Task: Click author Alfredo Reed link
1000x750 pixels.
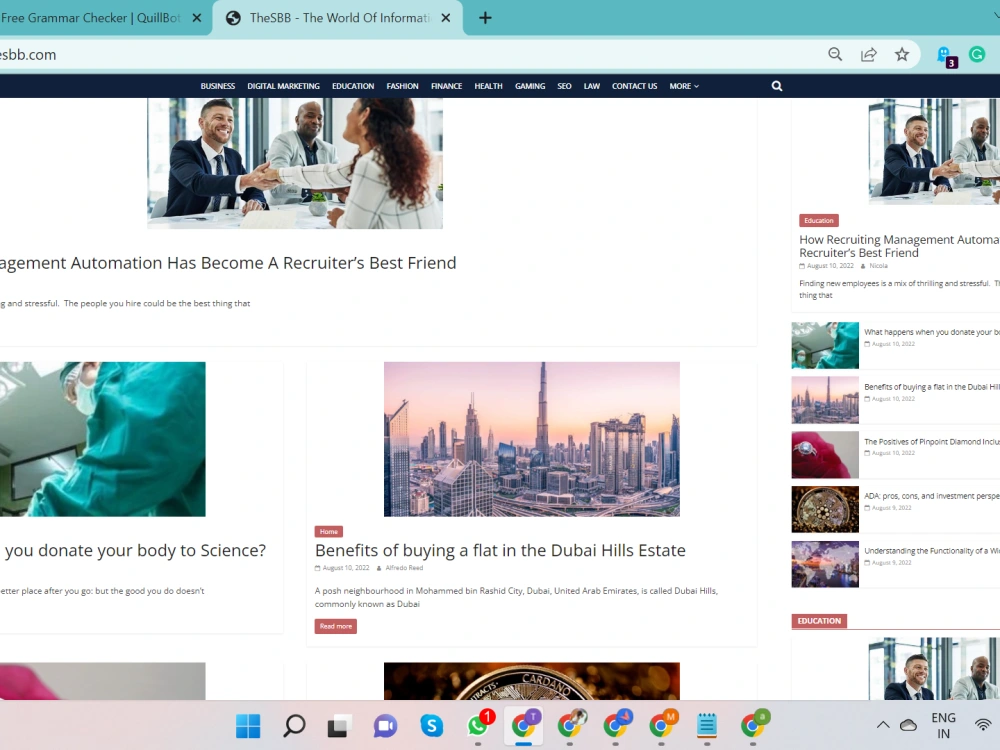Action: [404, 568]
